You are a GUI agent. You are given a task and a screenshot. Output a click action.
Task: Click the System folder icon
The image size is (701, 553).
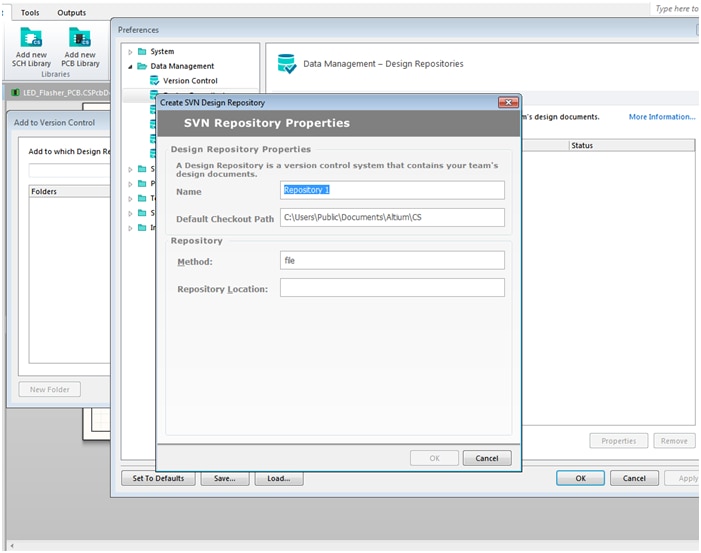pyautogui.click(x=142, y=51)
